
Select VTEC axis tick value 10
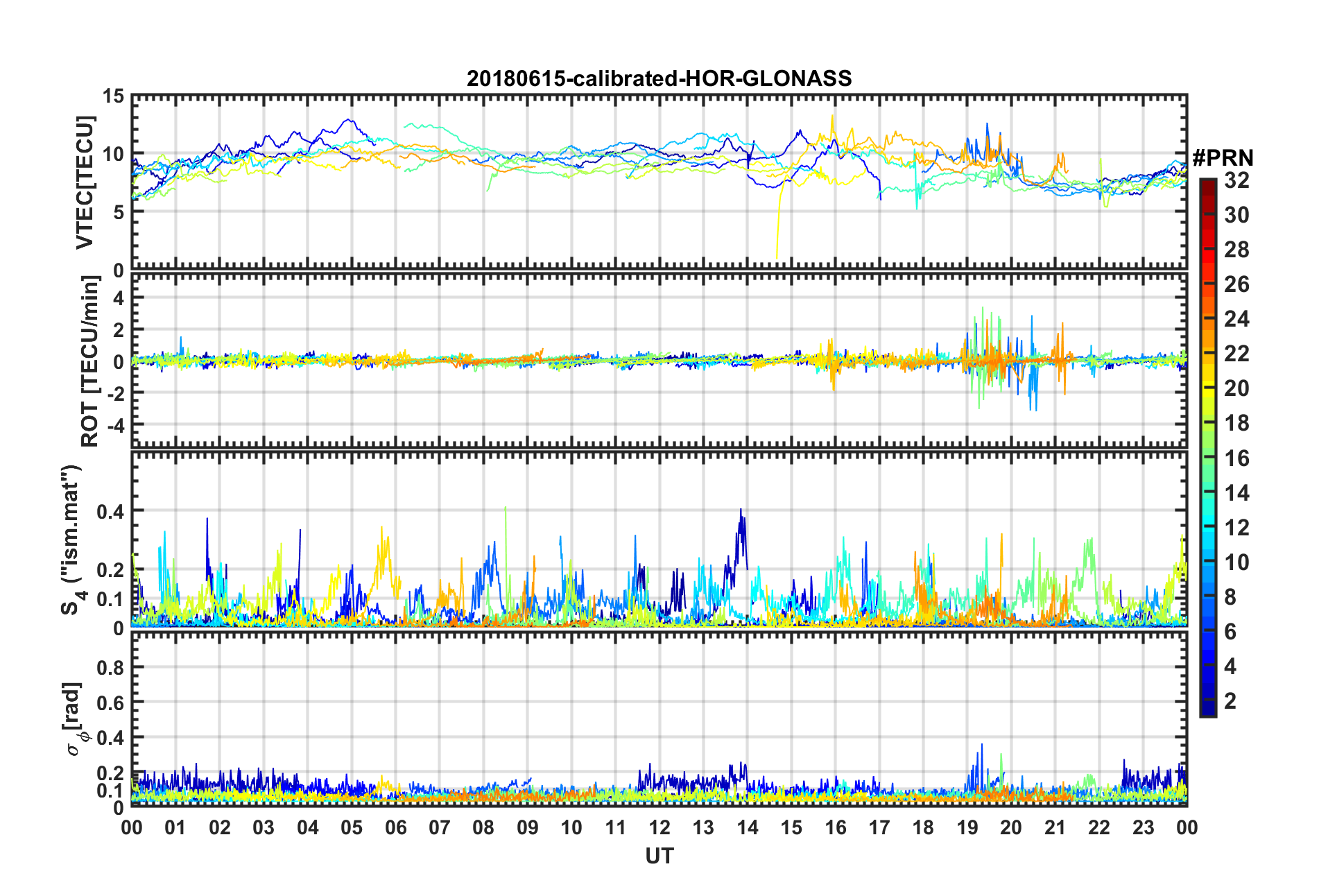tap(113, 154)
